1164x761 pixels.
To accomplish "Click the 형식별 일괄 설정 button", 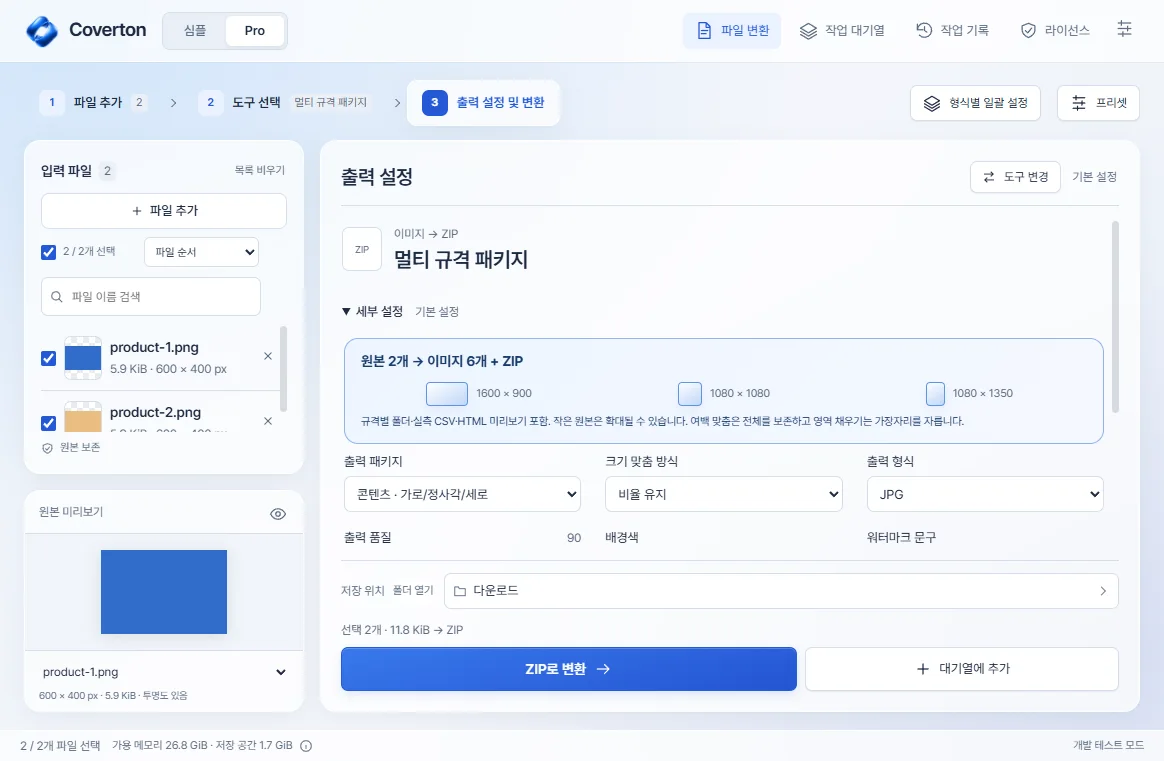I will click(x=975, y=103).
